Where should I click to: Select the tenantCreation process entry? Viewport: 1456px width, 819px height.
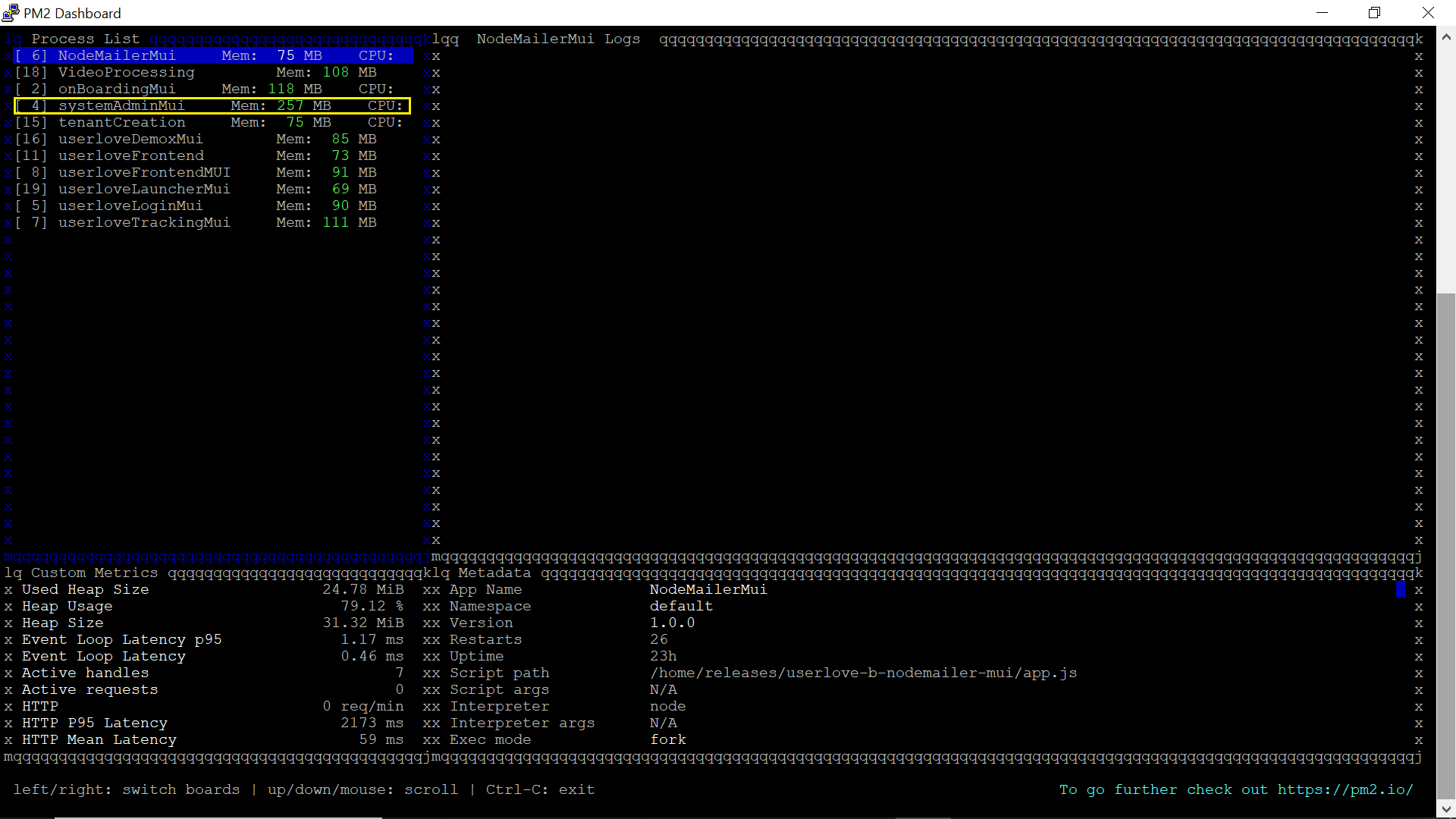tap(122, 122)
